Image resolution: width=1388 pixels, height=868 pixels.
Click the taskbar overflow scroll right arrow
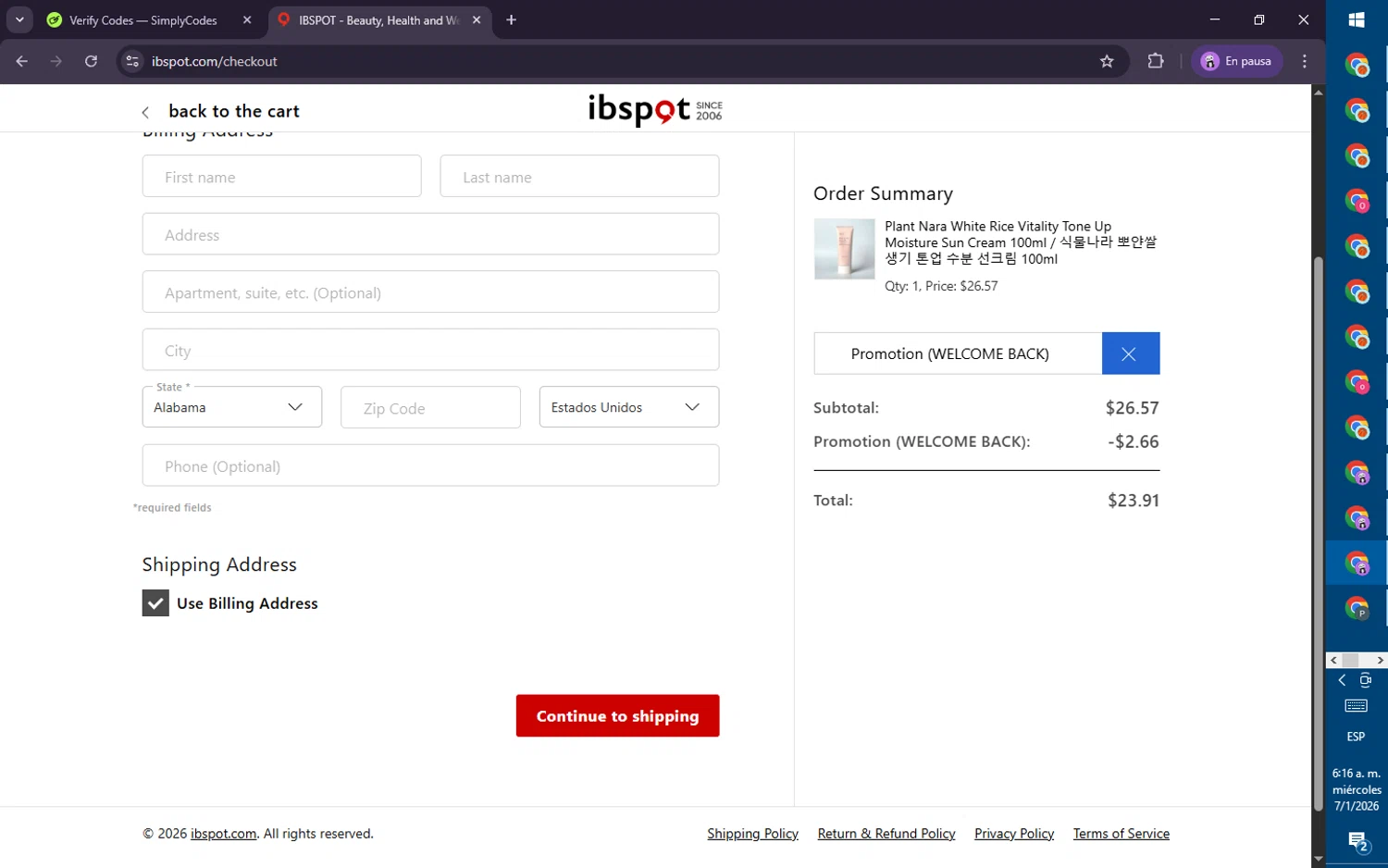click(x=1380, y=661)
